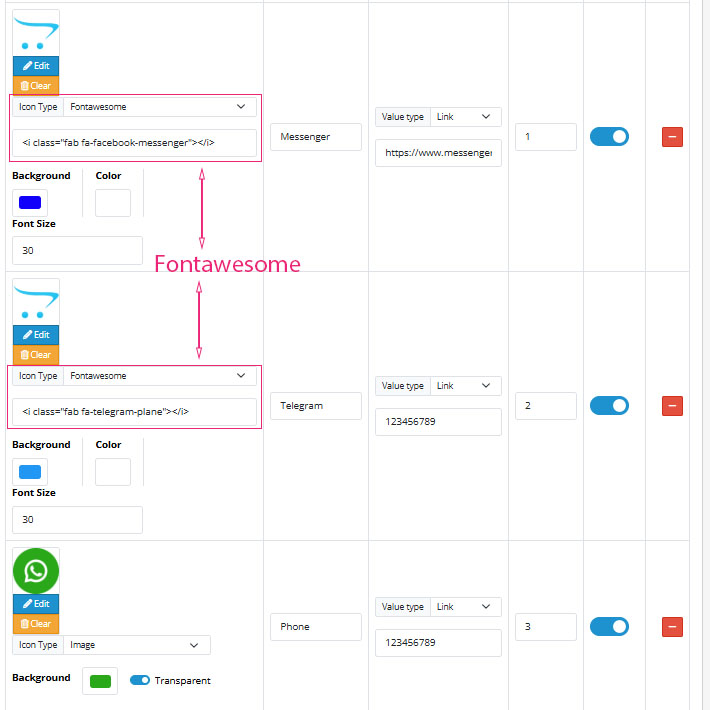Click the Messenger link URL field

(438, 154)
